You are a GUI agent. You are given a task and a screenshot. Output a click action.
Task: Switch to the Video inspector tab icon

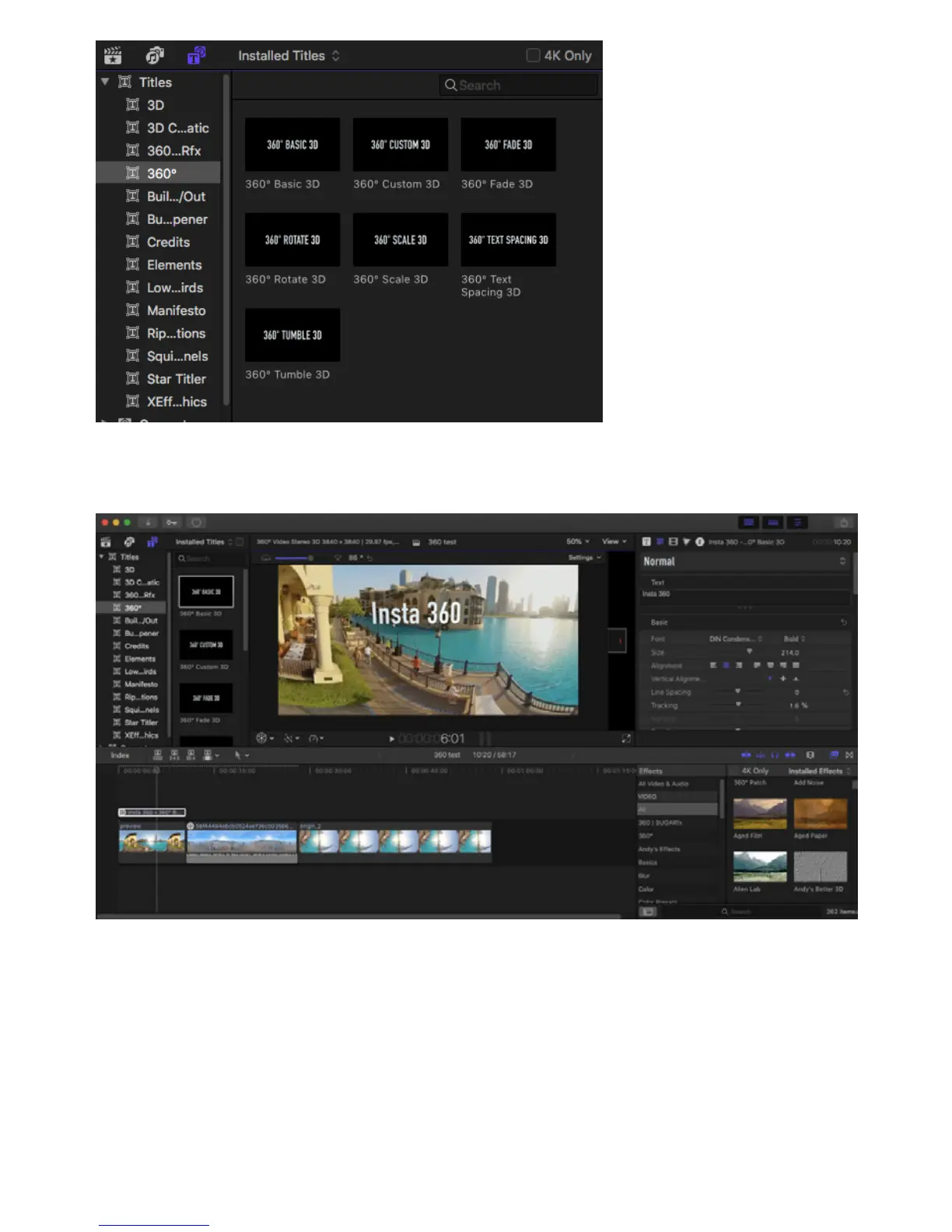pos(674,541)
